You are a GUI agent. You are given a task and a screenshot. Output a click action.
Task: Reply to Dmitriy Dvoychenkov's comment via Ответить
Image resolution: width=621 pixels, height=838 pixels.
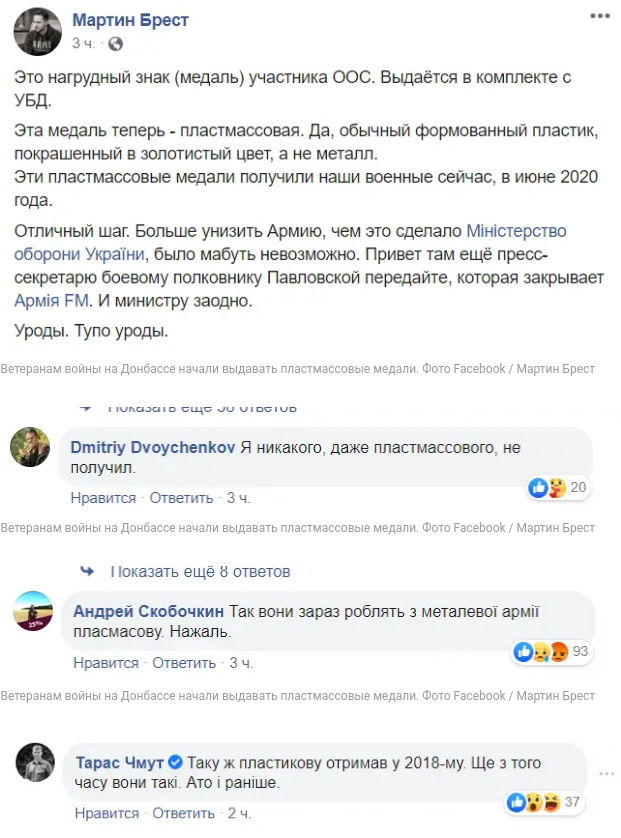[x=181, y=498]
